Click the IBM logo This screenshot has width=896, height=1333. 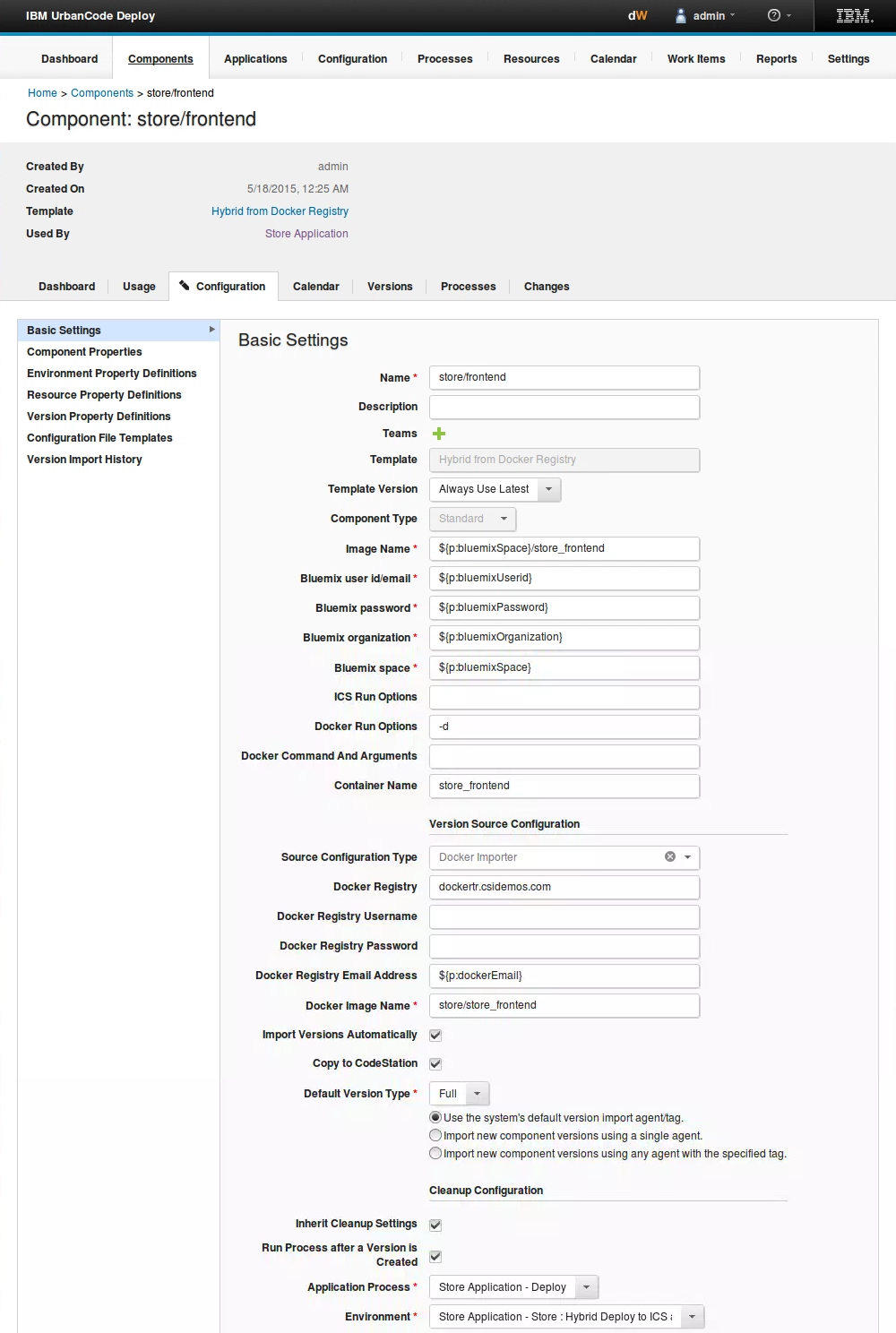[854, 15]
